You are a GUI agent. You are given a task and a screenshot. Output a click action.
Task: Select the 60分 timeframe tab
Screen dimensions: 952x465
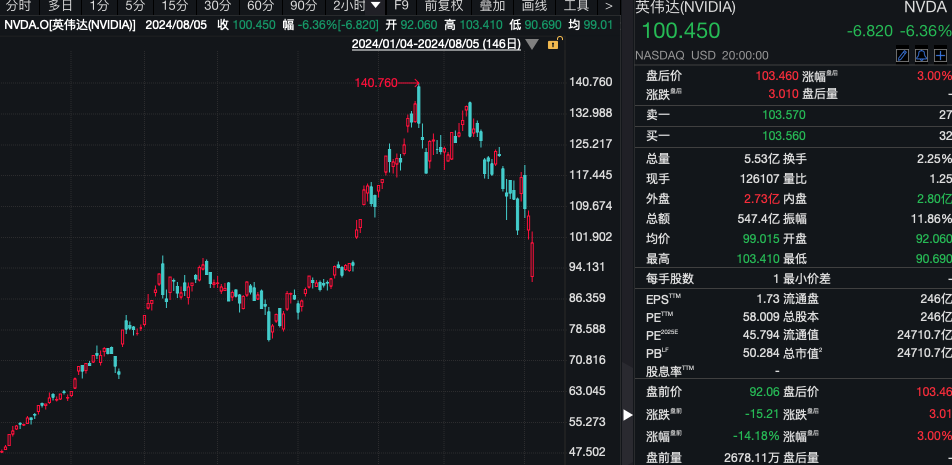click(x=260, y=6)
